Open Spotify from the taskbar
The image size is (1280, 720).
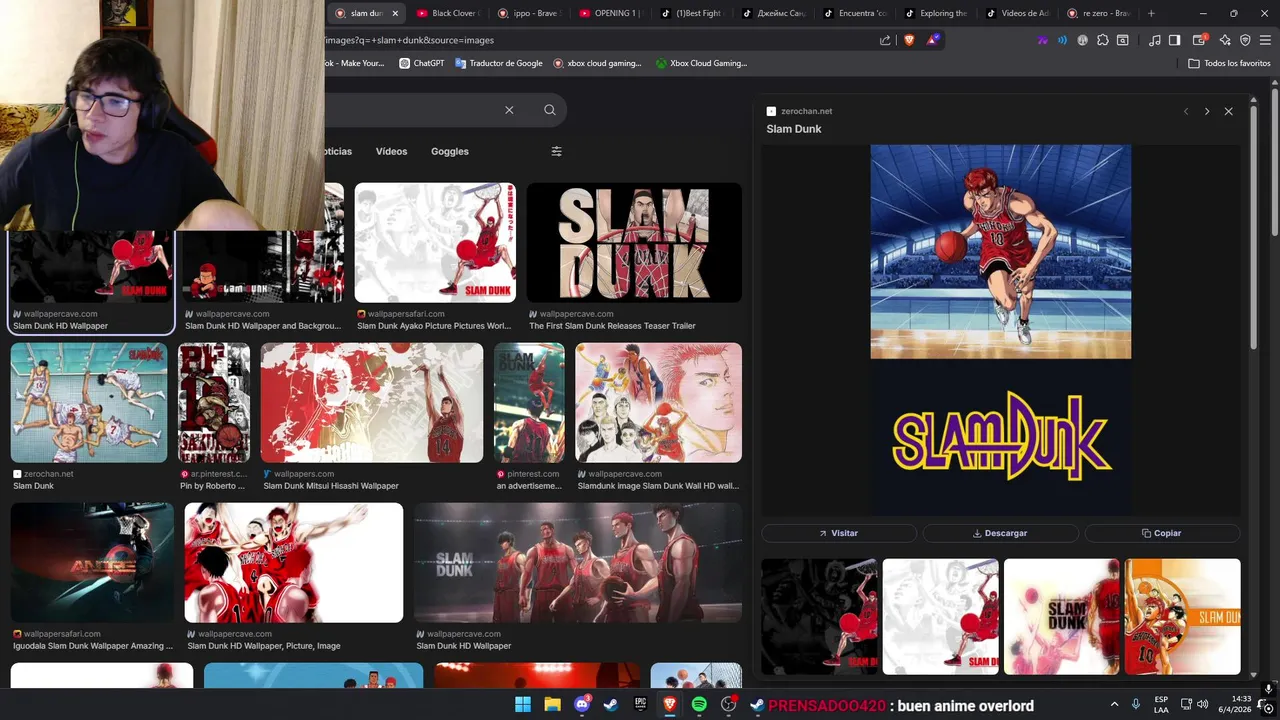tap(699, 705)
